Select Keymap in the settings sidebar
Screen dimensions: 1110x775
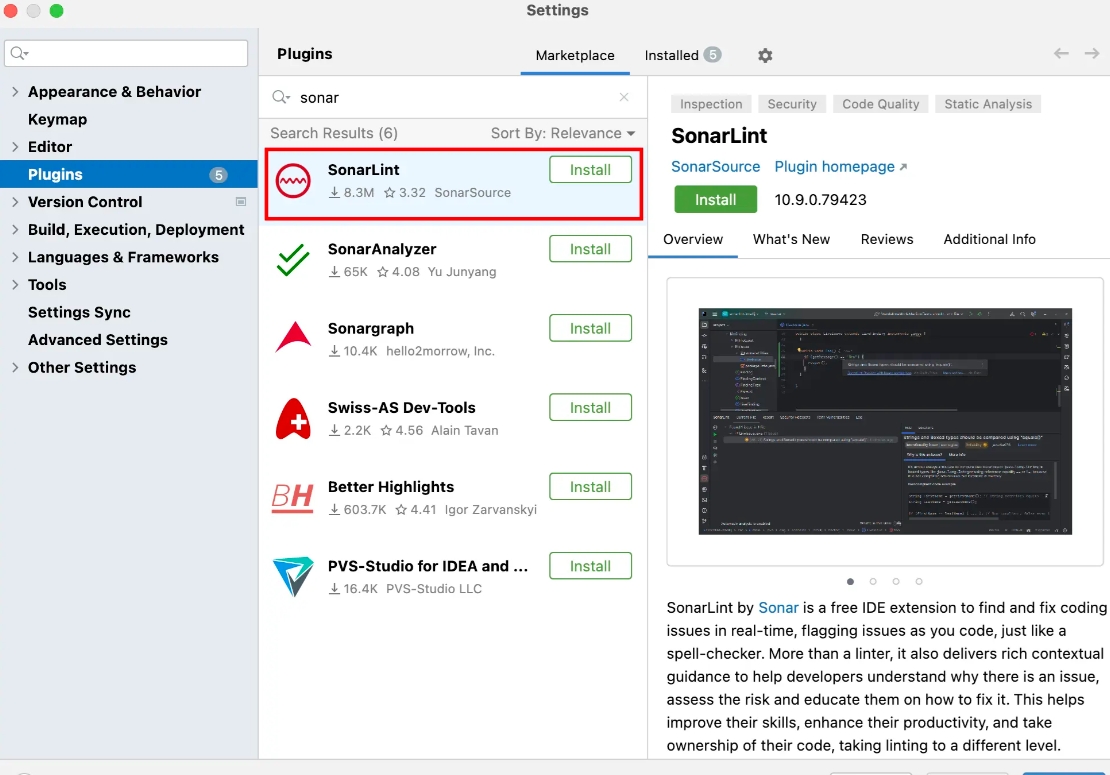(x=57, y=119)
